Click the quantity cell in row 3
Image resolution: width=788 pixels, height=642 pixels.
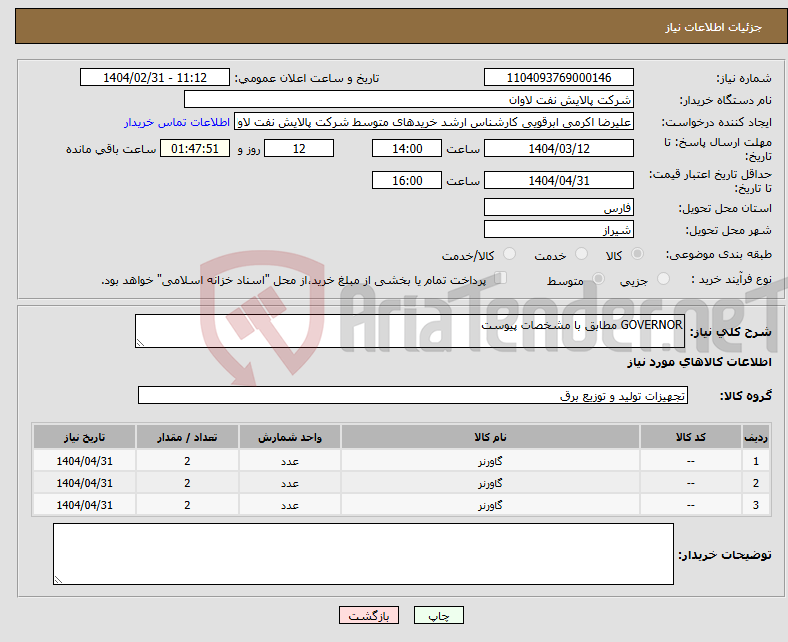pos(187,505)
